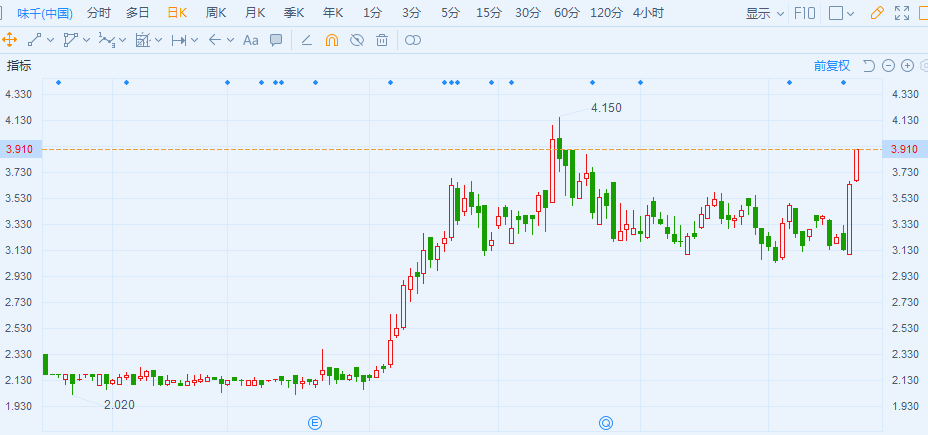The width and height of the screenshot is (928, 435).
Task: Click the circled Q event marker
Action: point(605,423)
